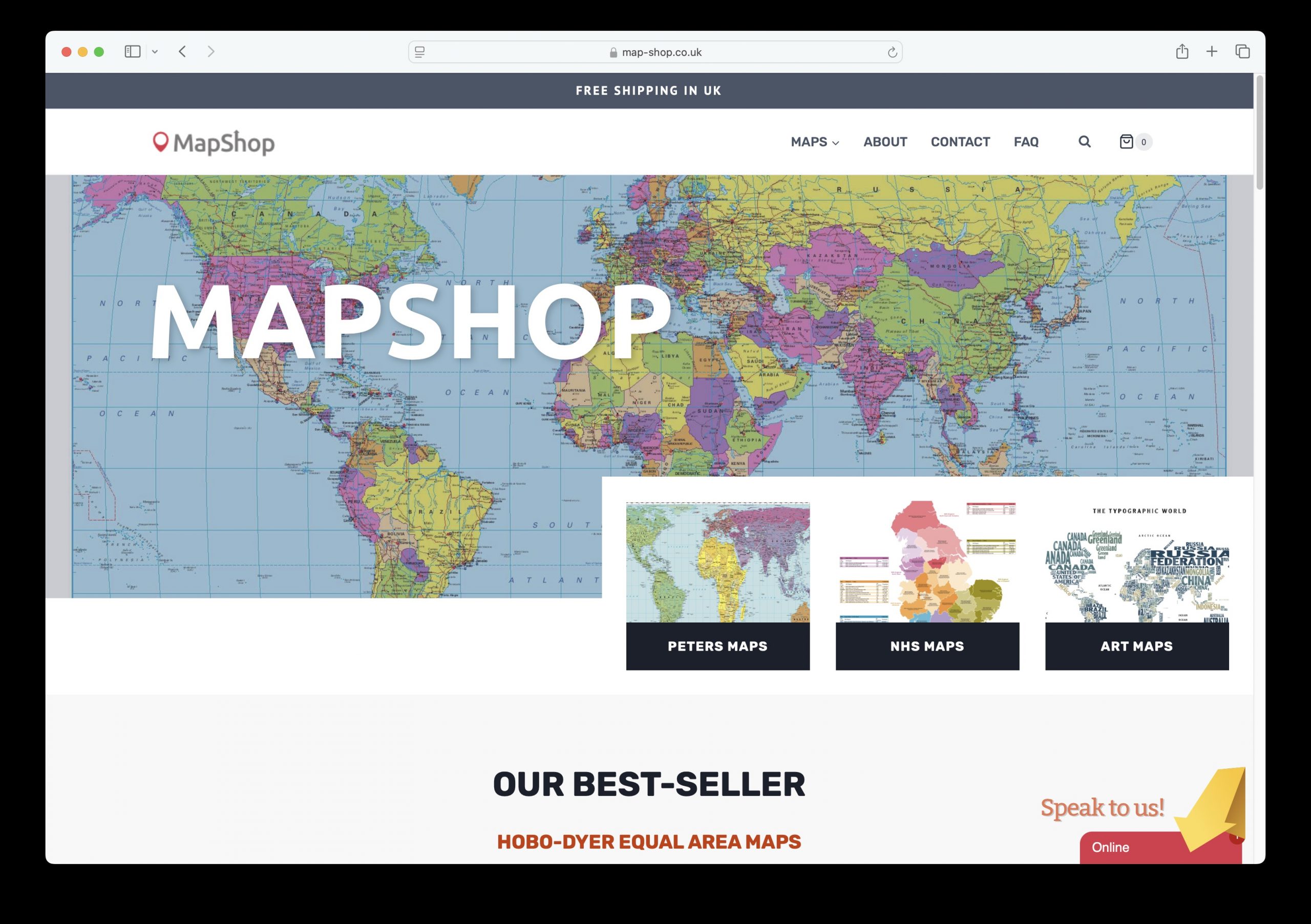Viewport: 1311px width, 924px height.
Task: Expand the MAPS dropdown menu
Action: click(815, 141)
